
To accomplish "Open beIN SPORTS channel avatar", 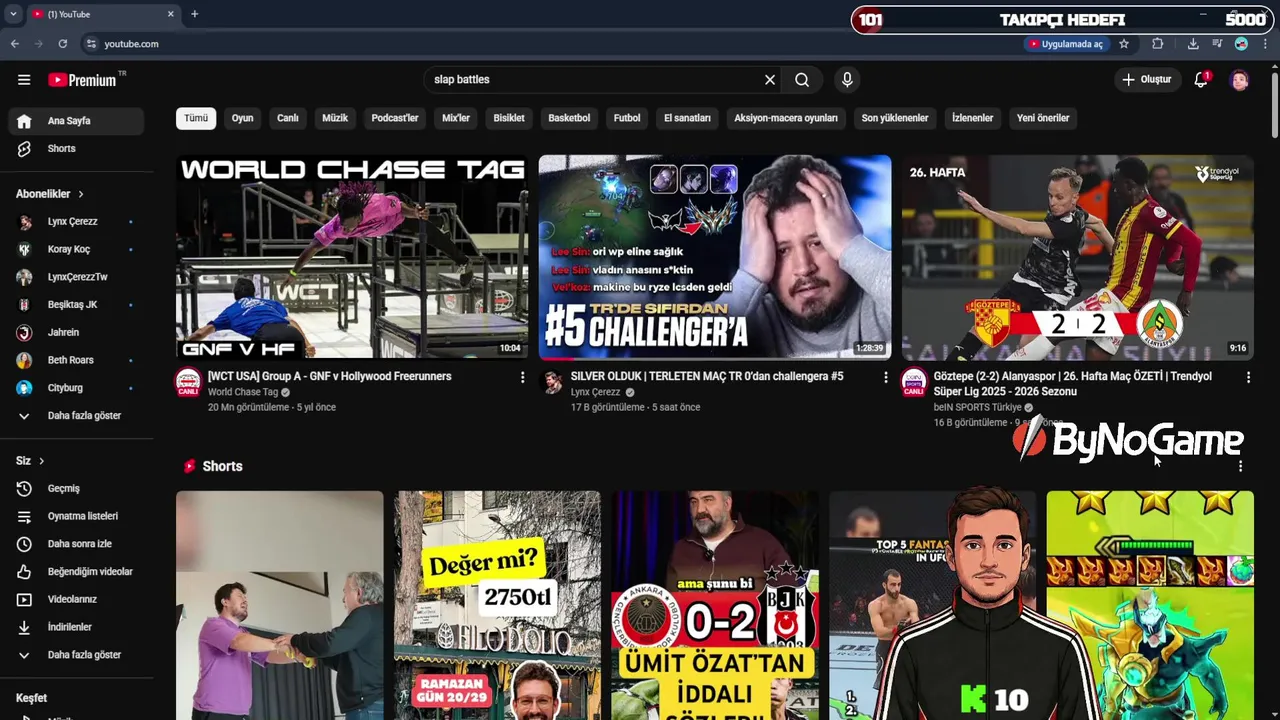I will coord(914,382).
